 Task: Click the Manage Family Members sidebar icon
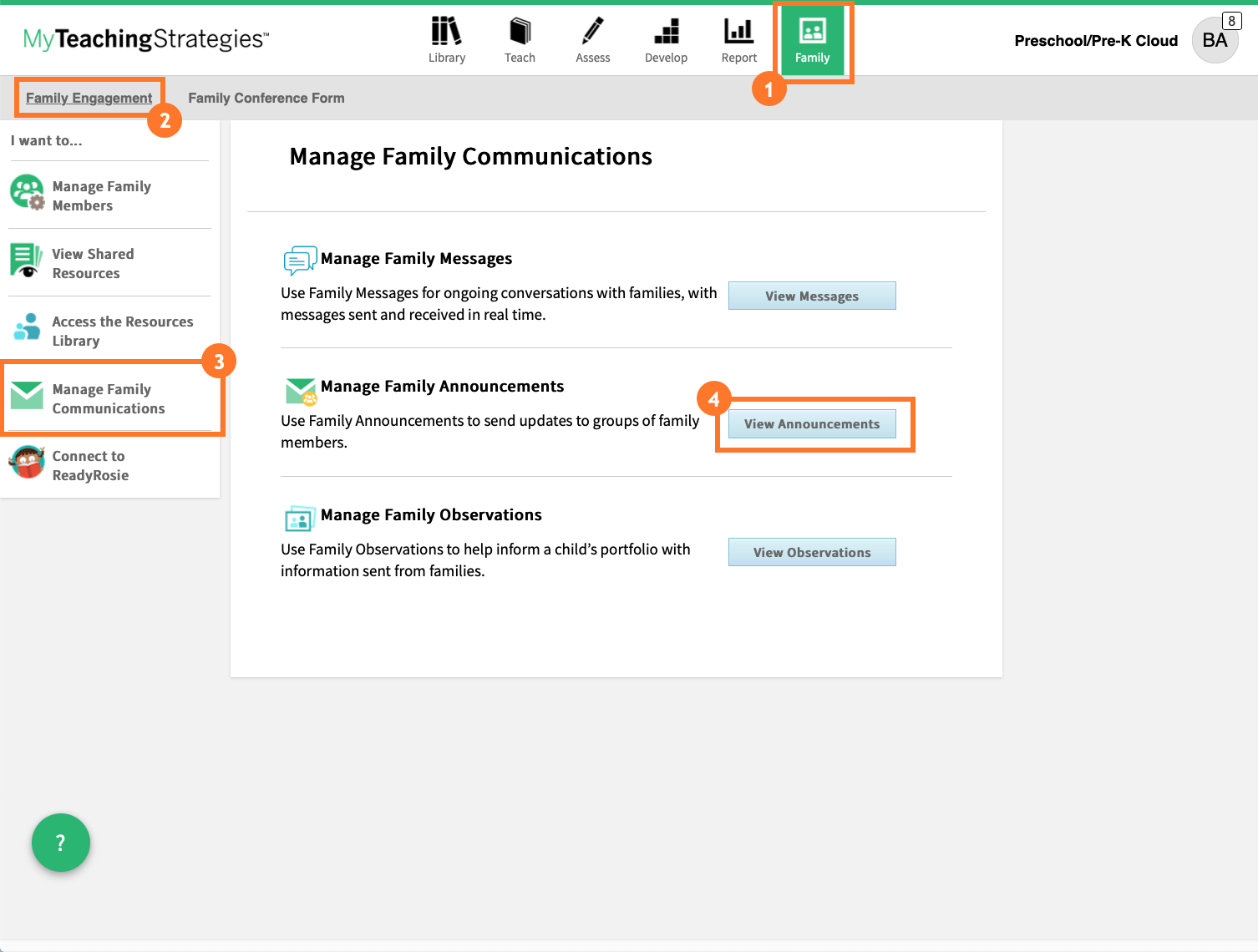coord(26,192)
